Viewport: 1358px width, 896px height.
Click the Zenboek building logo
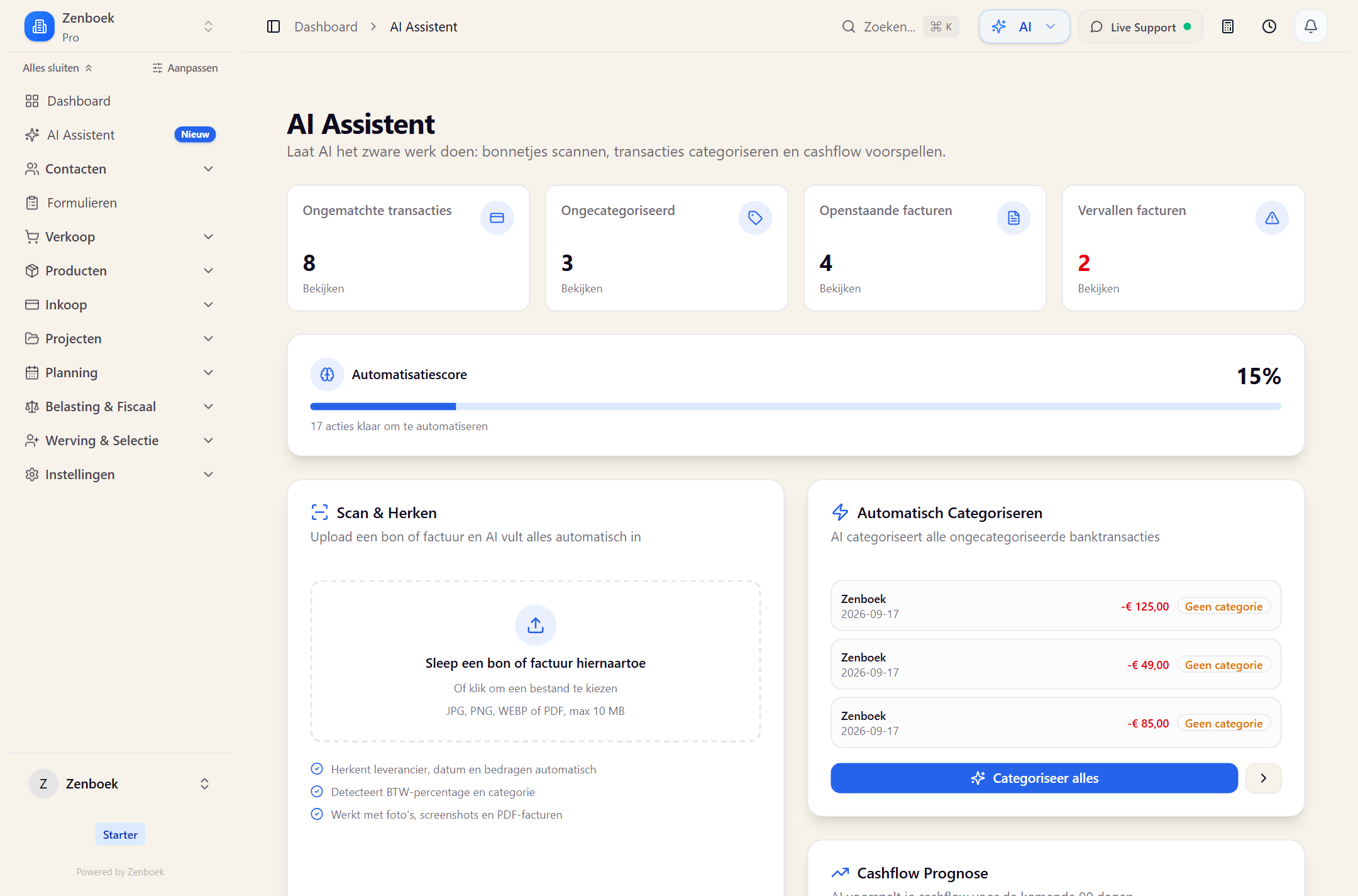click(x=40, y=26)
